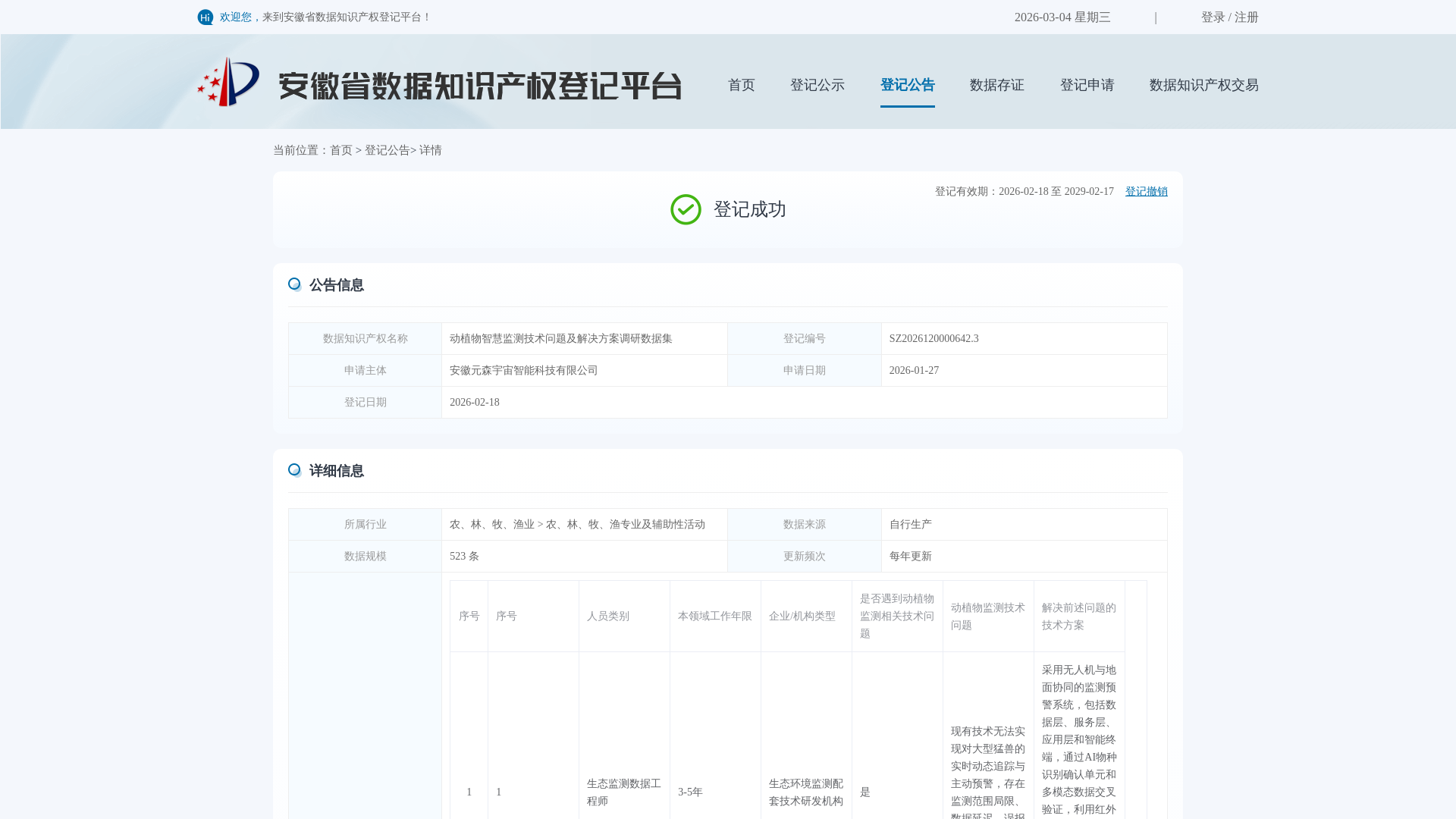Click the cell 生态环境监测配套技术研发机构
Viewport: 1456px width, 819px height.
[806, 792]
